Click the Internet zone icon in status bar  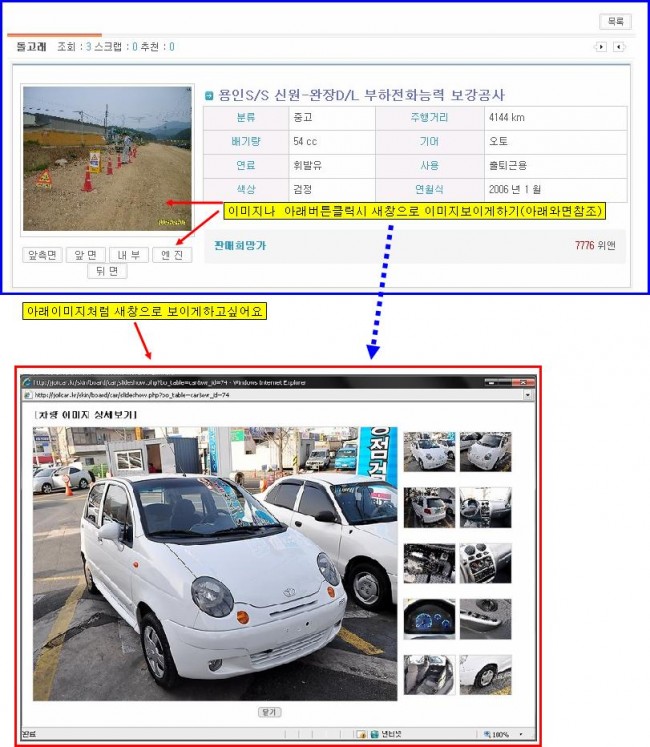[376, 734]
